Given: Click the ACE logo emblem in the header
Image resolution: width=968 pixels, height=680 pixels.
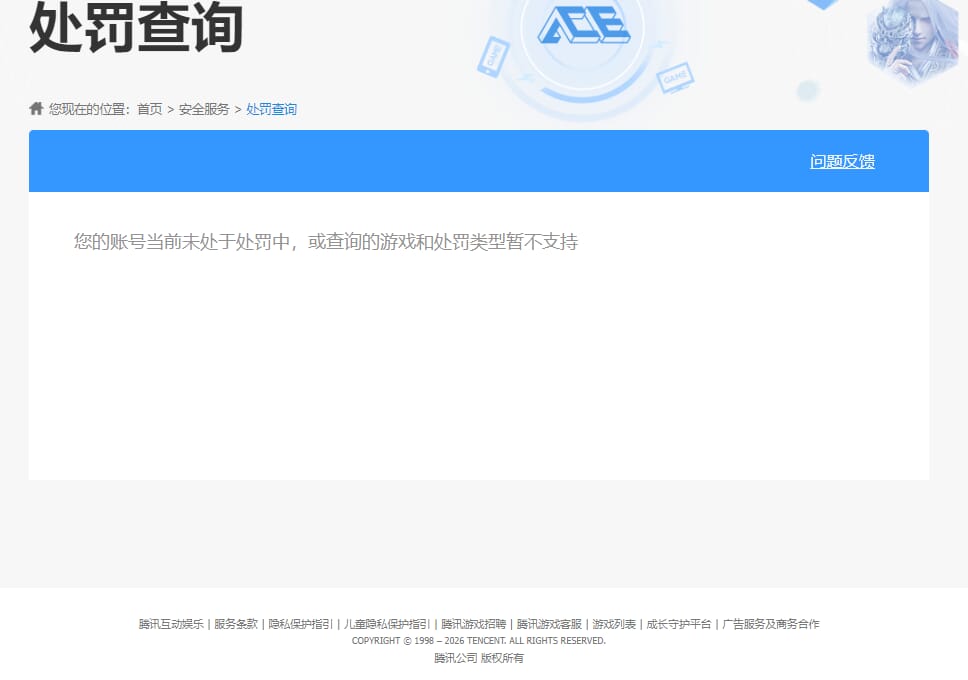Looking at the screenshot, I should pos(585,28).
